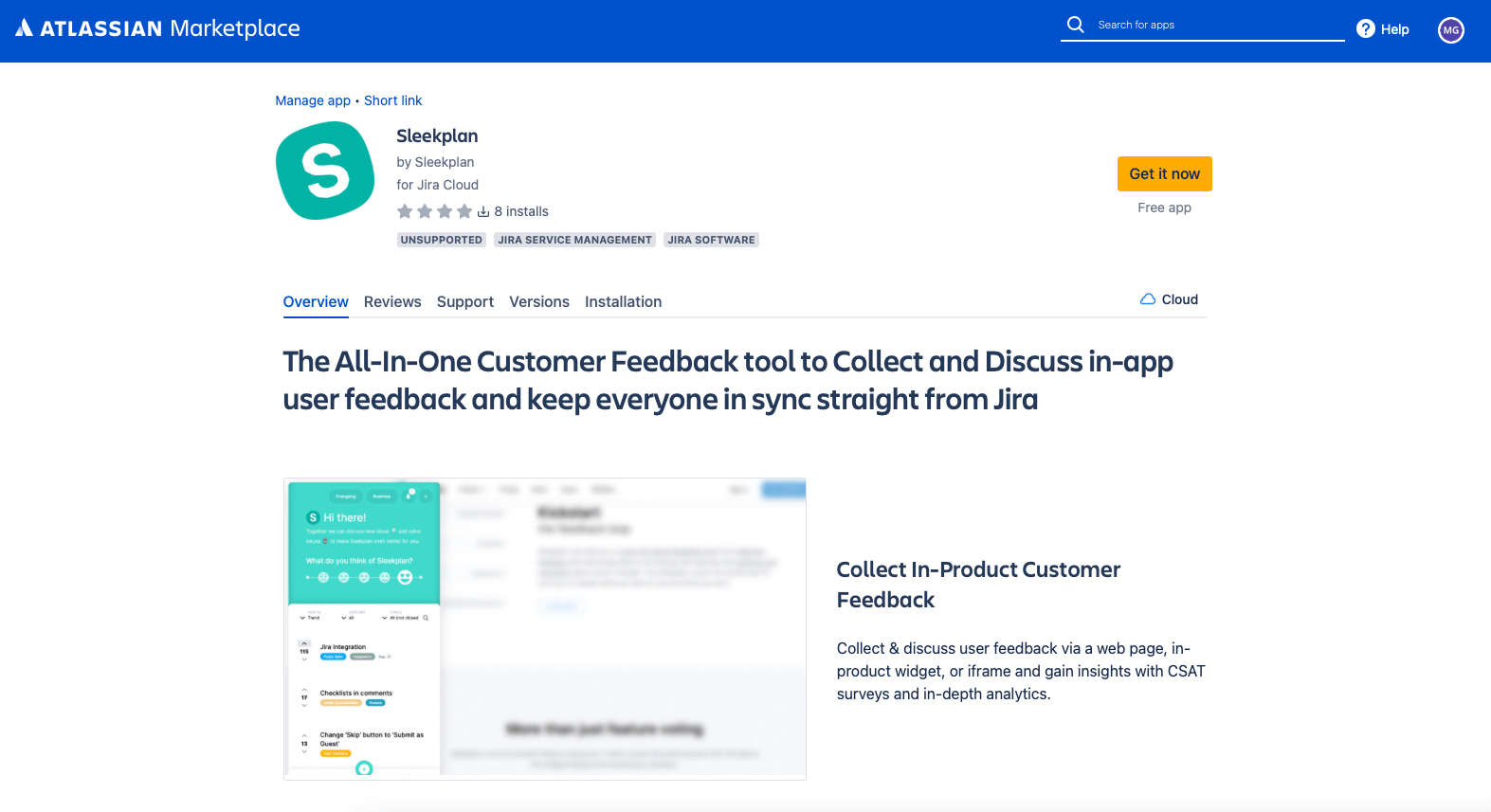Open the MG user avatar menu

1450,30
